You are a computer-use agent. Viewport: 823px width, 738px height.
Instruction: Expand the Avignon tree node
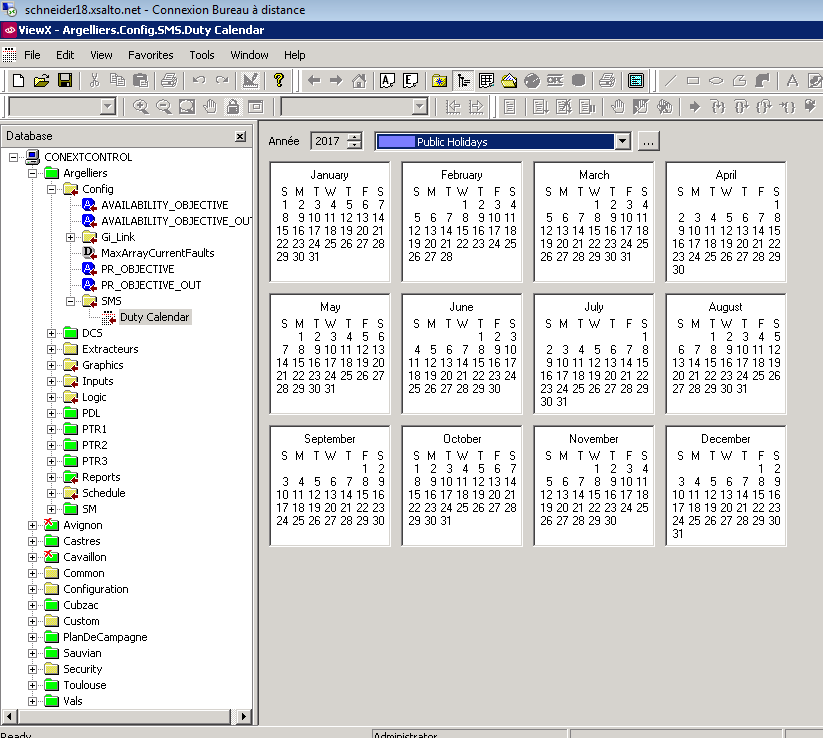(33, 525)
